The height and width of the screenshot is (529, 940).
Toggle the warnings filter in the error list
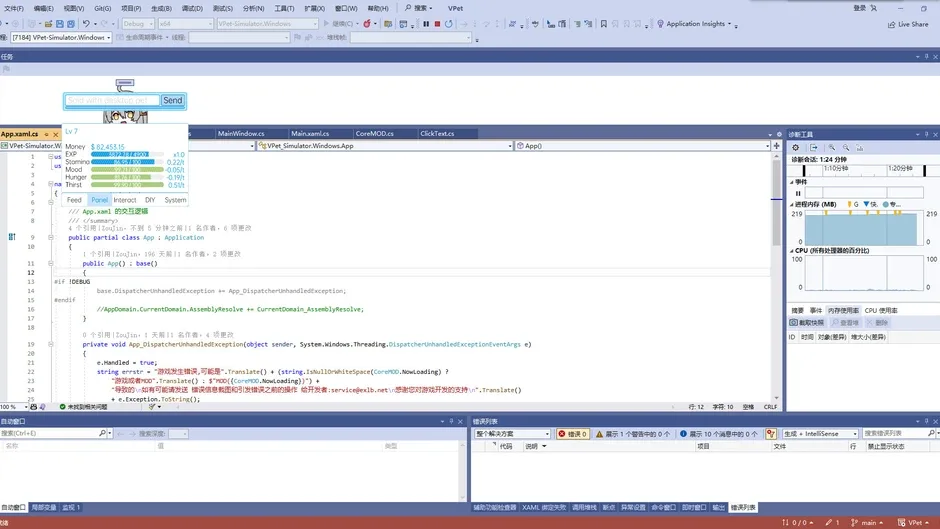point(633,434)
